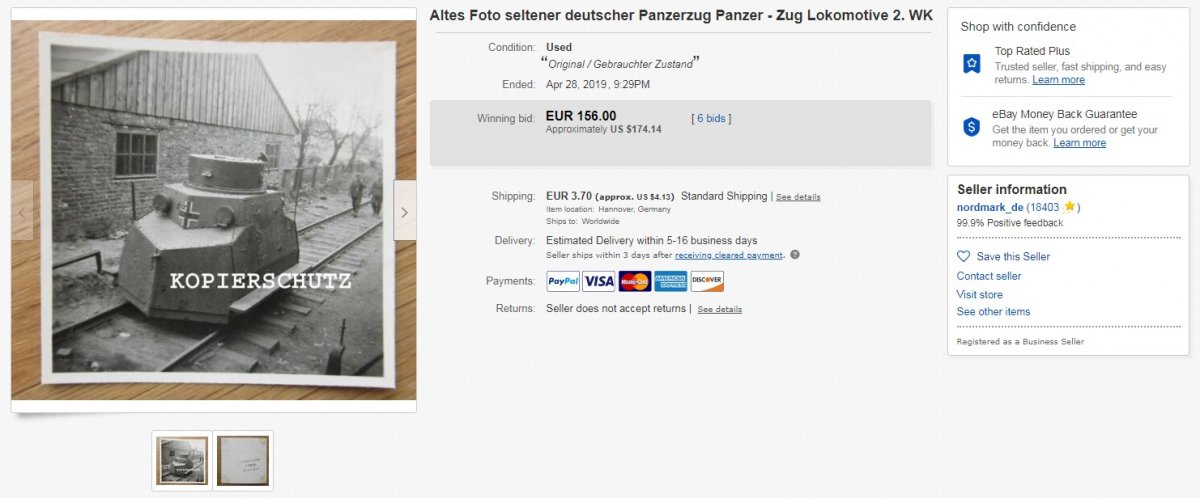Open returns See details link
This screenshot has height=498, width=1200.
pyautogui.click(x=720, y=309)
